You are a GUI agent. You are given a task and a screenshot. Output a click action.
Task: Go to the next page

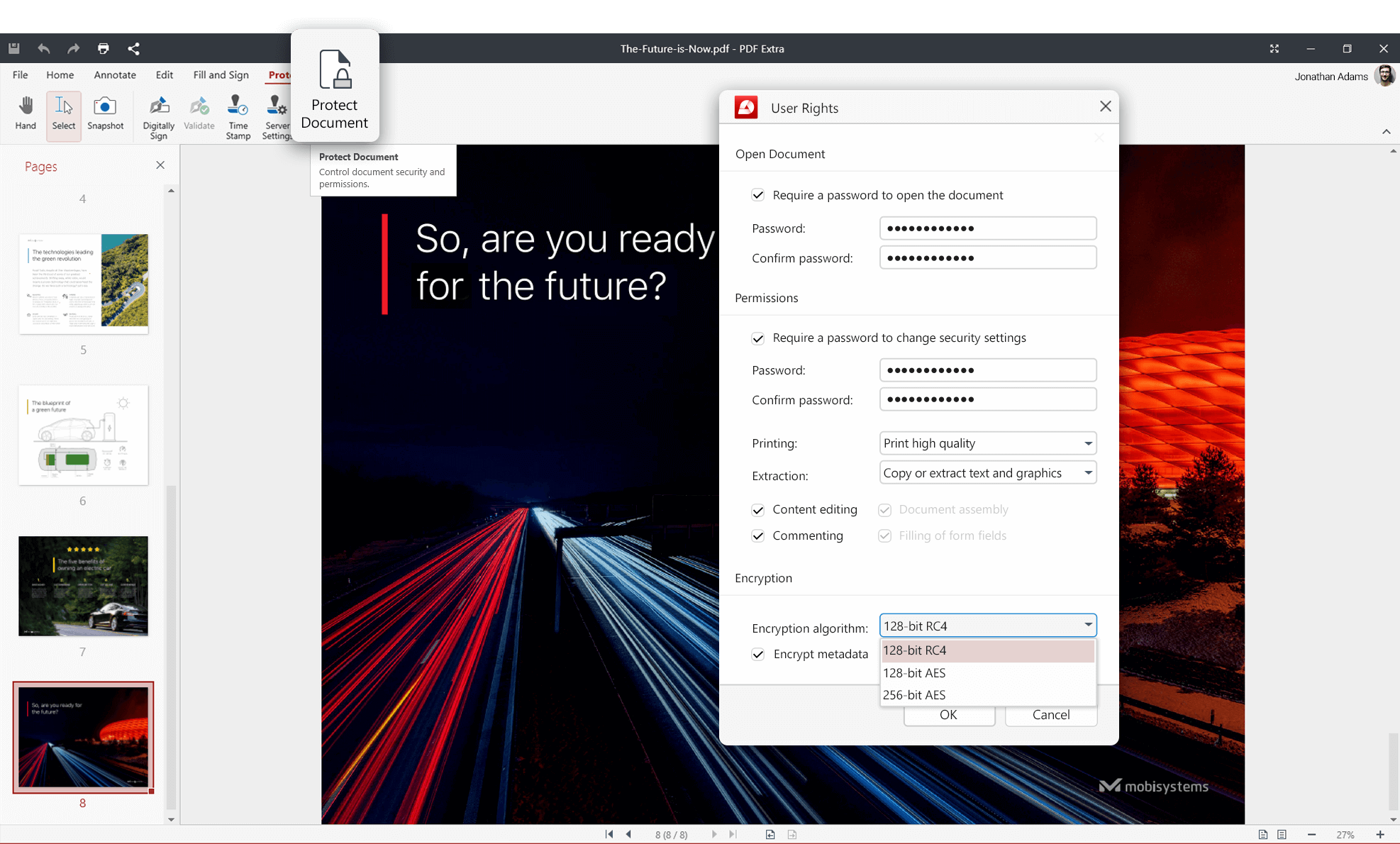(x=714, y=834)
